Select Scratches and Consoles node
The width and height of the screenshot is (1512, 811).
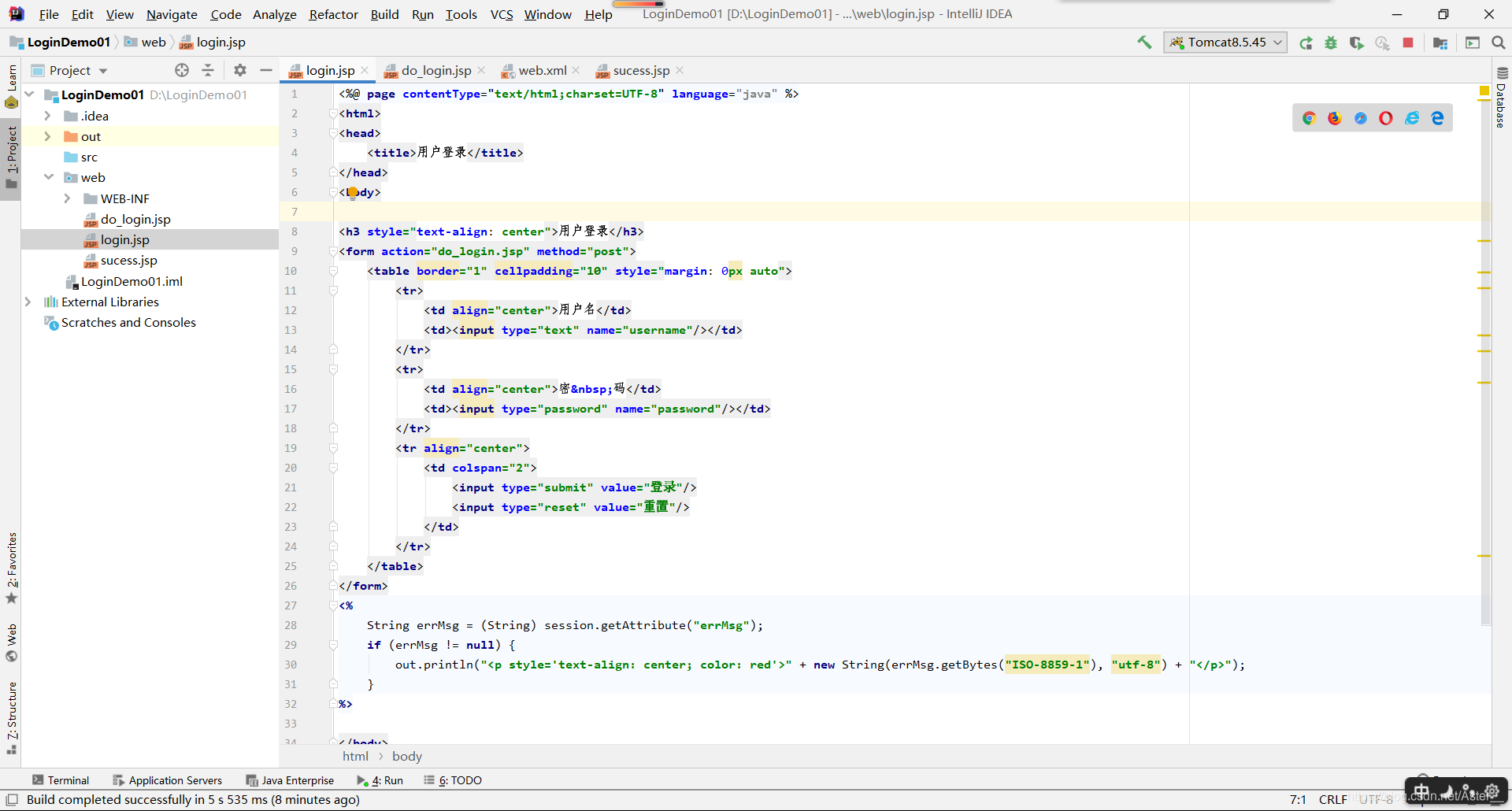[x=128, y=322]
